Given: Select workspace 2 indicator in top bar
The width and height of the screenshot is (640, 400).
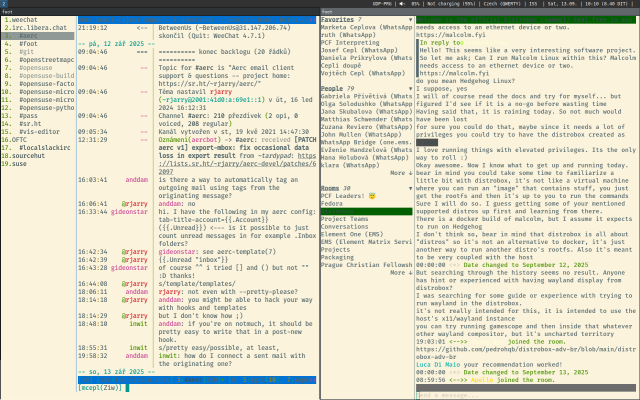Looking at the screenshot, I should [4, 4].
